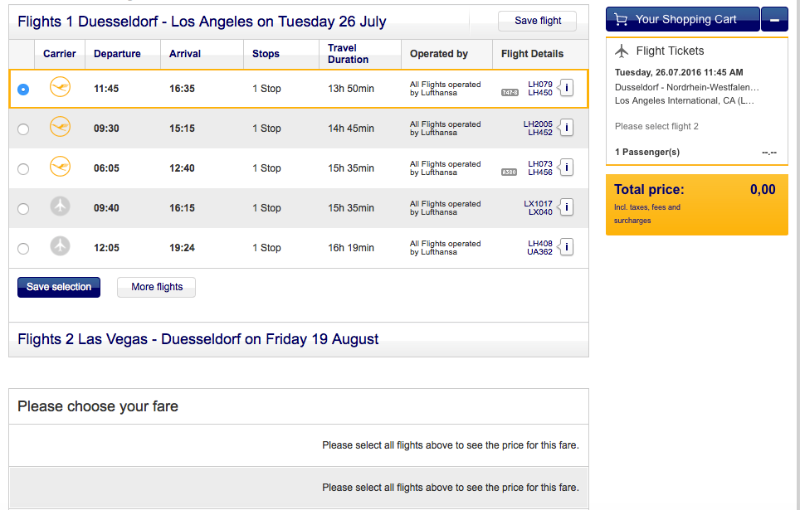
Task: Select the 06:05 departure flight radio button
Action: coord(24,169)
